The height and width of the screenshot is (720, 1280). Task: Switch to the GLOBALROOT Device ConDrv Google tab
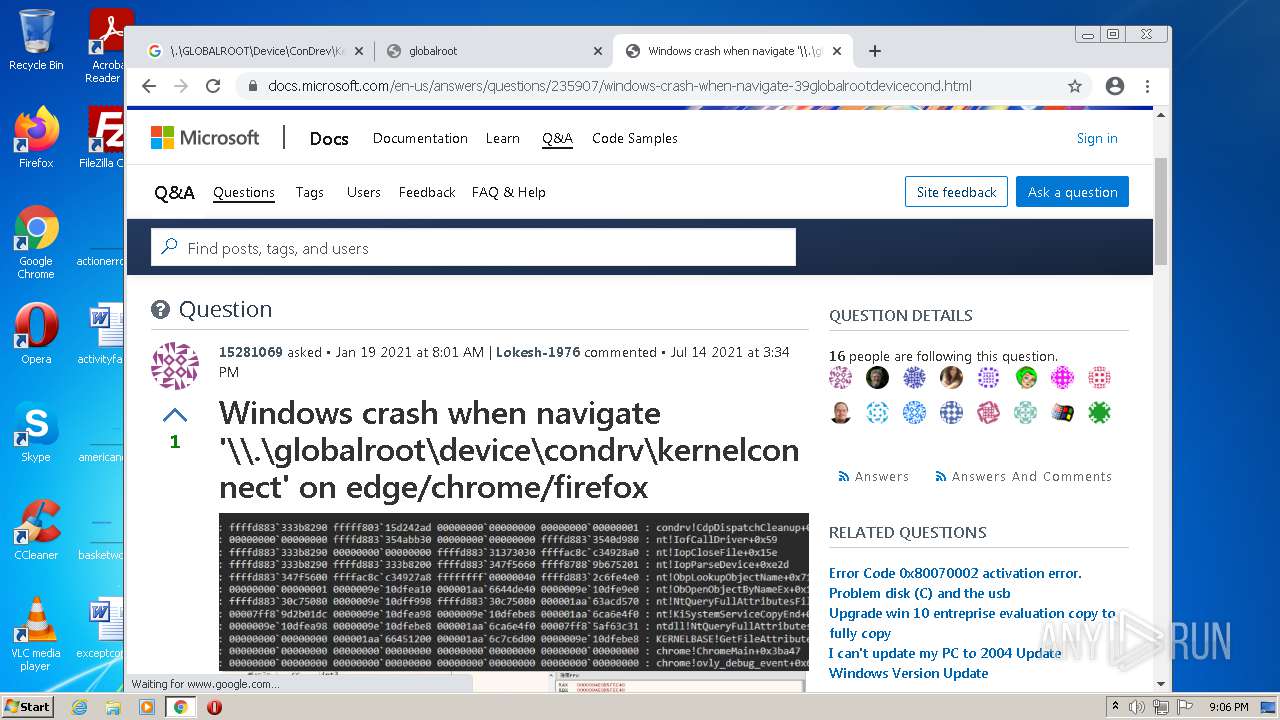[255, 51]
